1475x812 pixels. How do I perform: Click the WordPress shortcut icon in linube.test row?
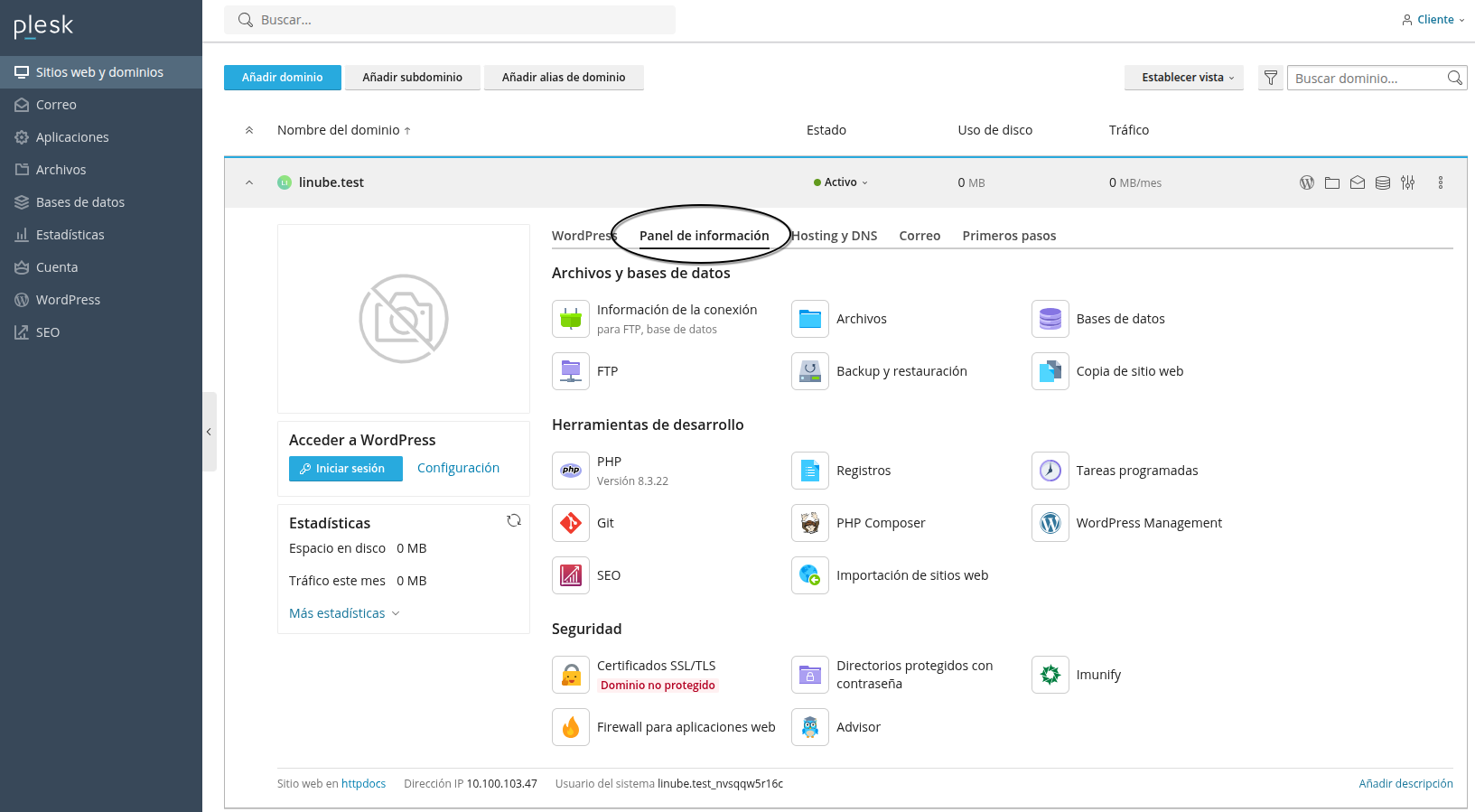[1307, 182]
